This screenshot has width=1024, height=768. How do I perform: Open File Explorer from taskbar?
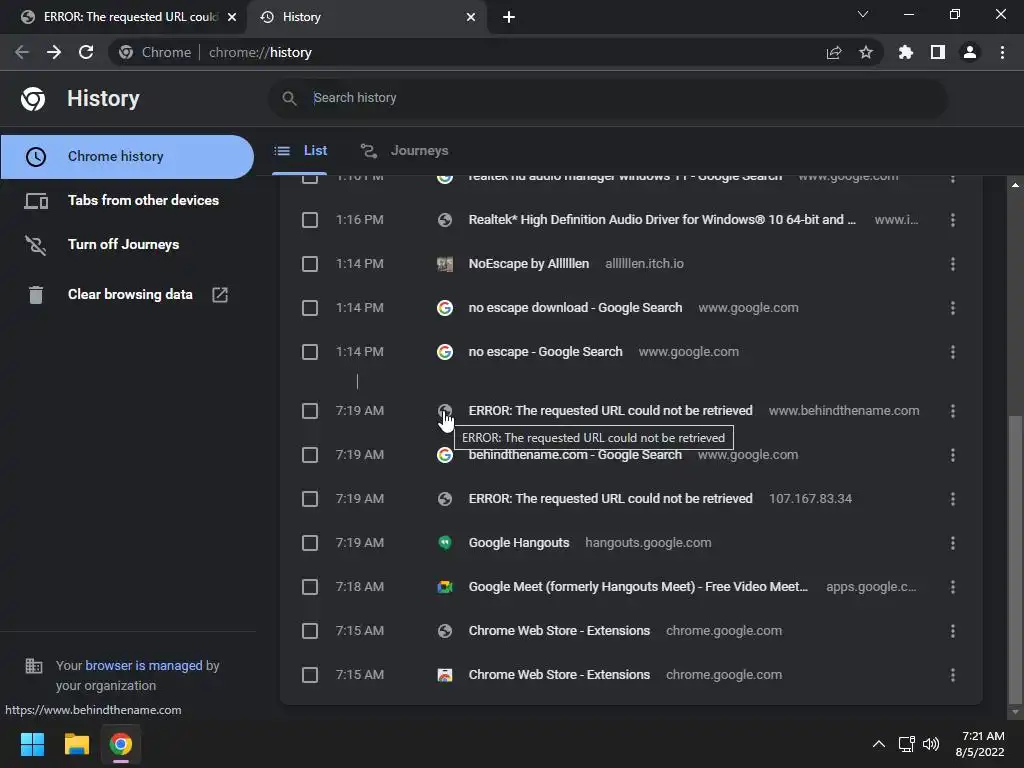point(76,744)
